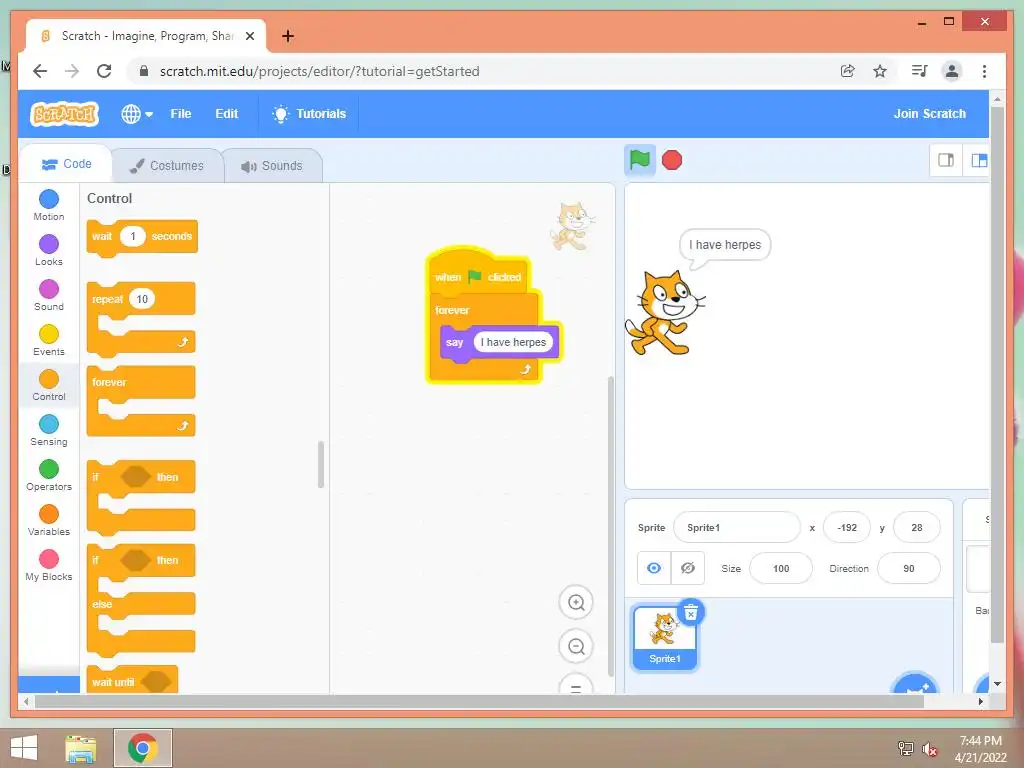The height and width of the screenshot is (768, 1024).
Task: Click the green flag to run project
Action: [x=639, y=160]
